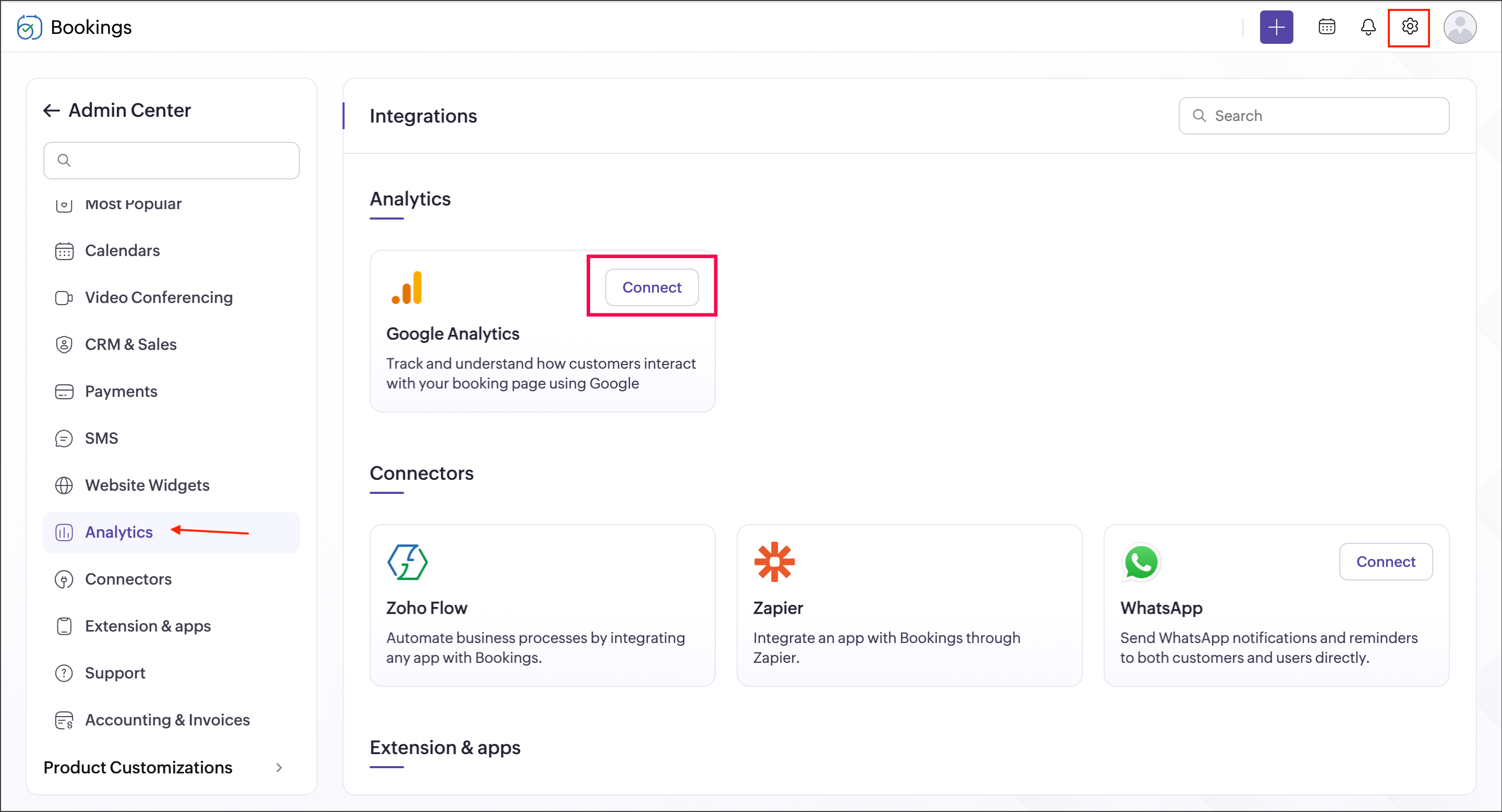Open notifications bell icon

[1368, 28]
